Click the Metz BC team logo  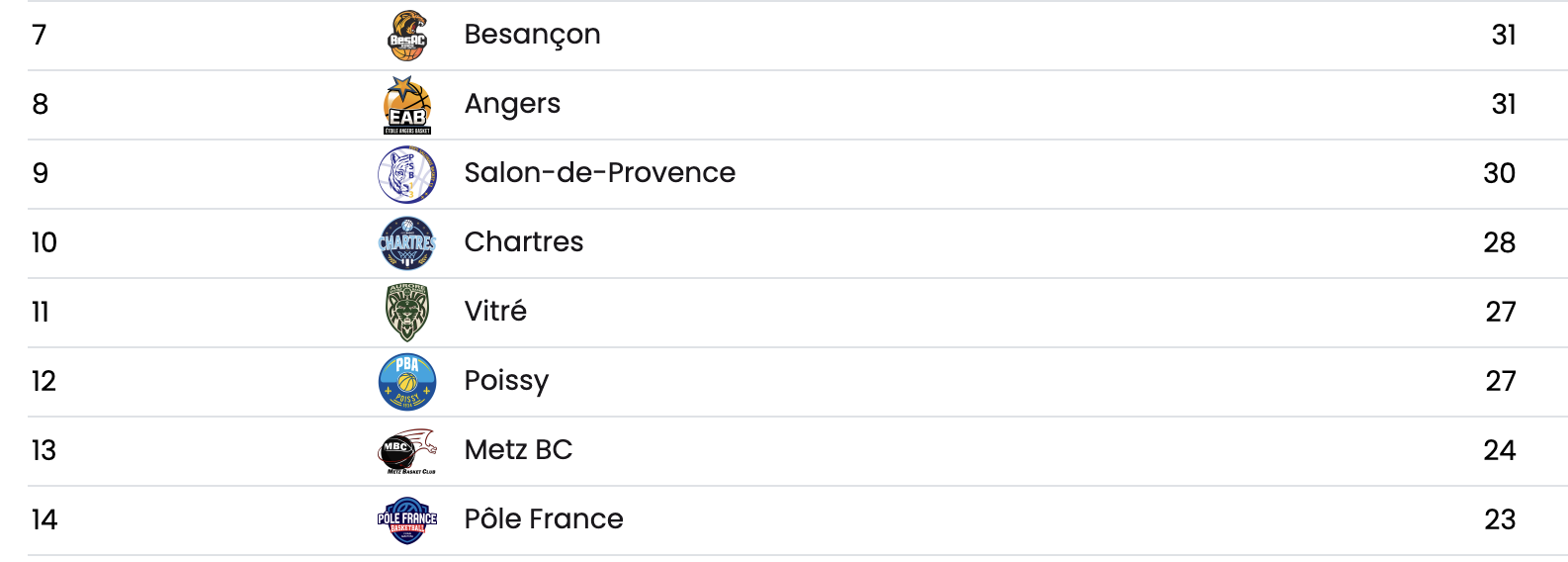pyautogui.click(x=407, y=451)
